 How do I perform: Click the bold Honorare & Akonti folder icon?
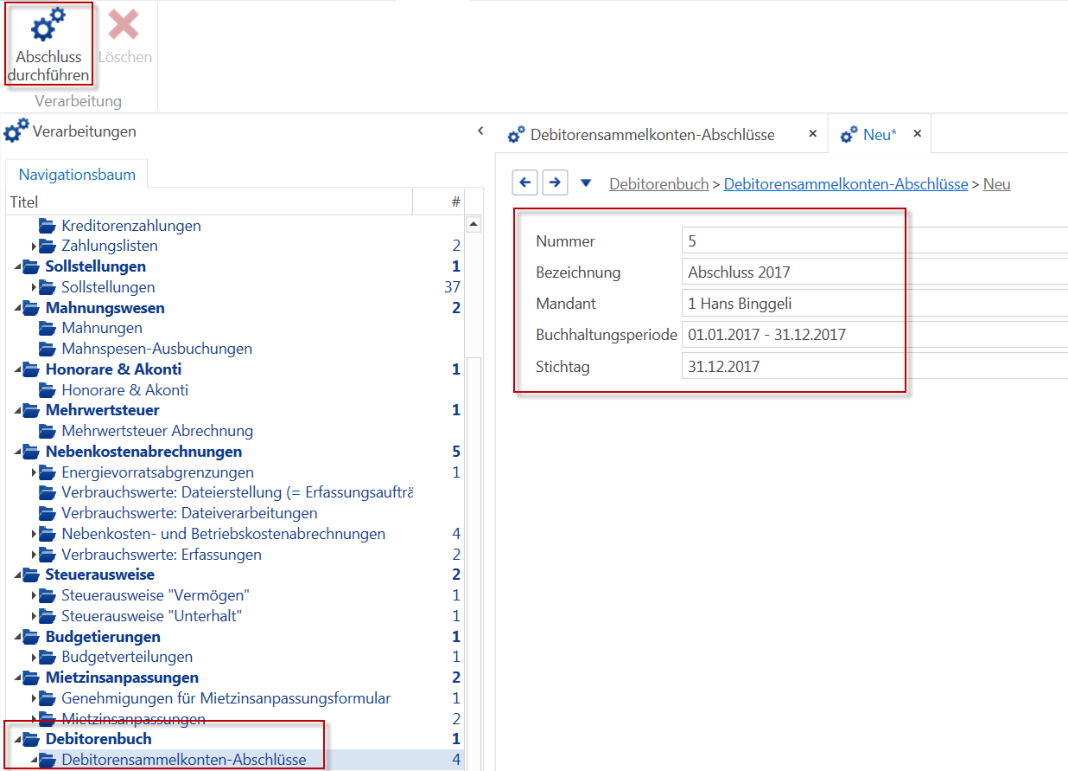[31, 369]
